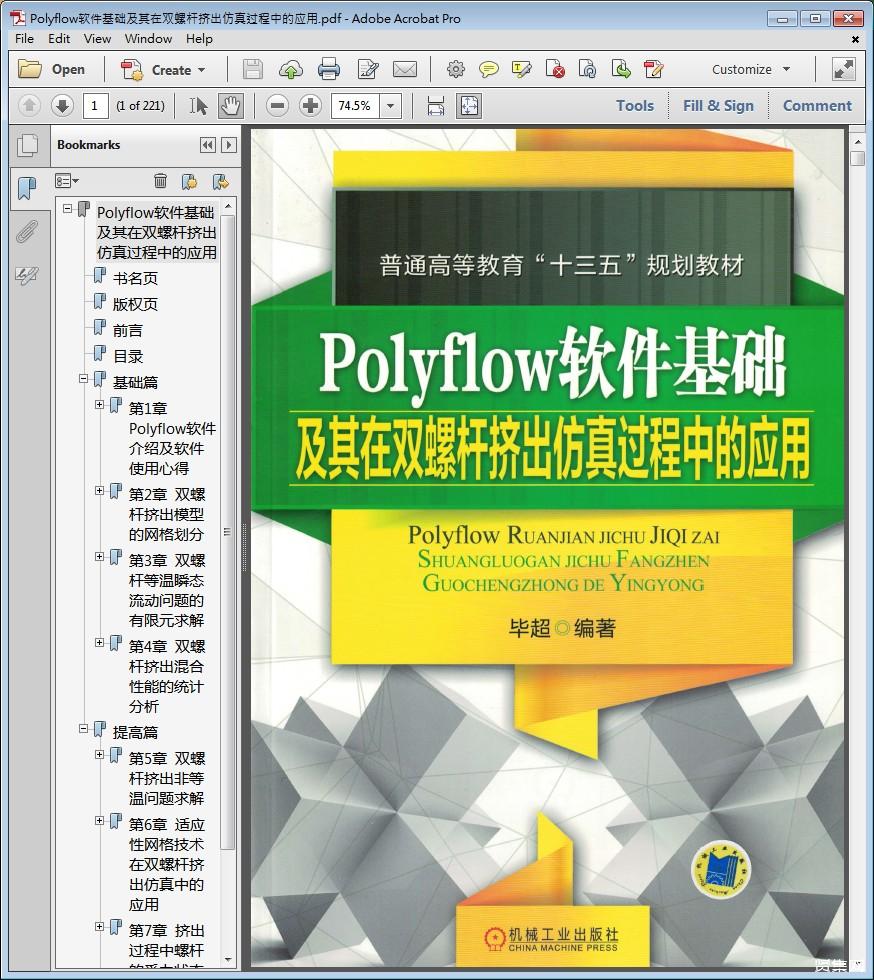Viewport: 874px width, 980px height.
Task: Click the Save floppy disk icon
Action: pos(253,69)
